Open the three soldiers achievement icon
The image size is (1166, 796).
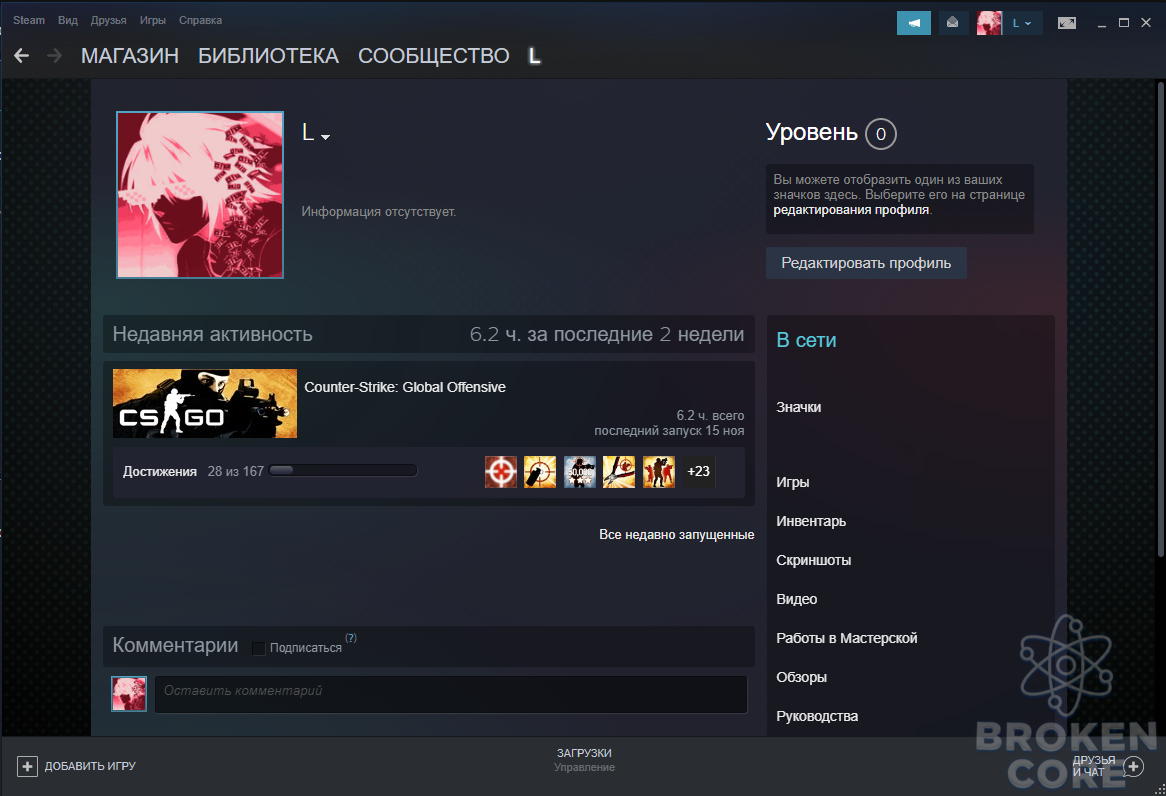658,472
